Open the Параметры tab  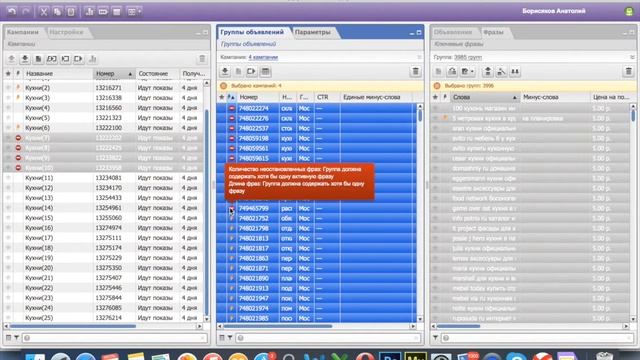pos(313,32)
